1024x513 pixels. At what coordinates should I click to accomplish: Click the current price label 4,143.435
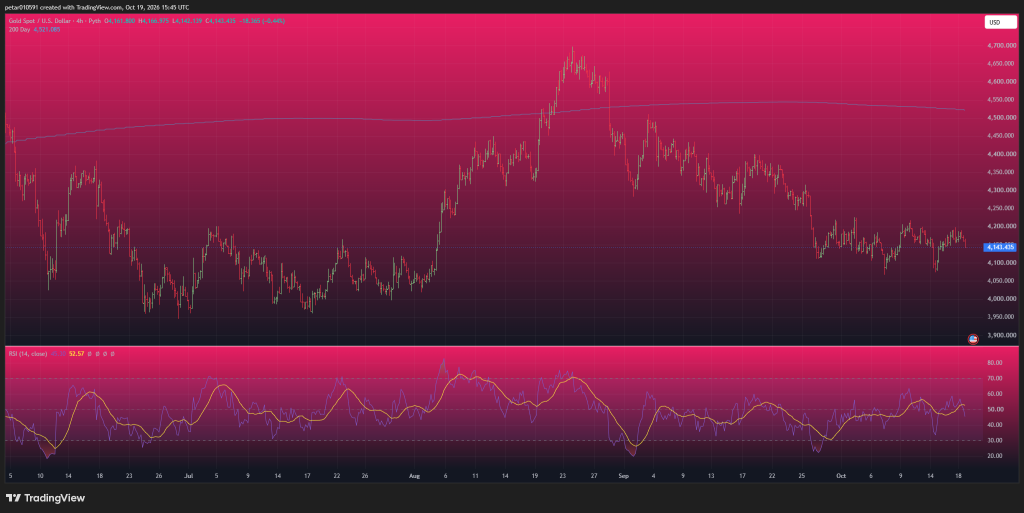[1000, 247]
